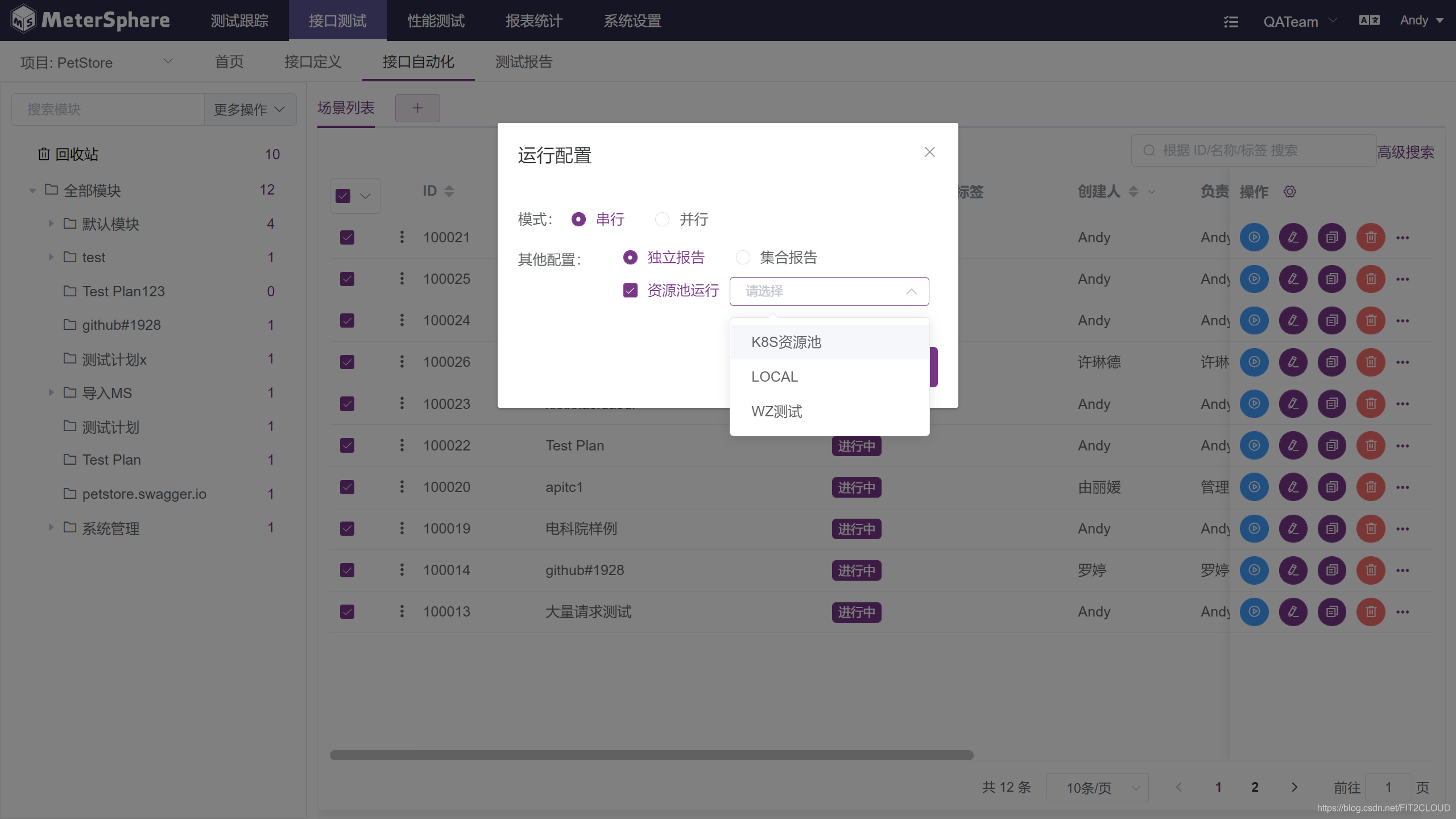Select the 并行 parallel mode radio button
The image size is (1456, 819).
click(x=662, y=219)
